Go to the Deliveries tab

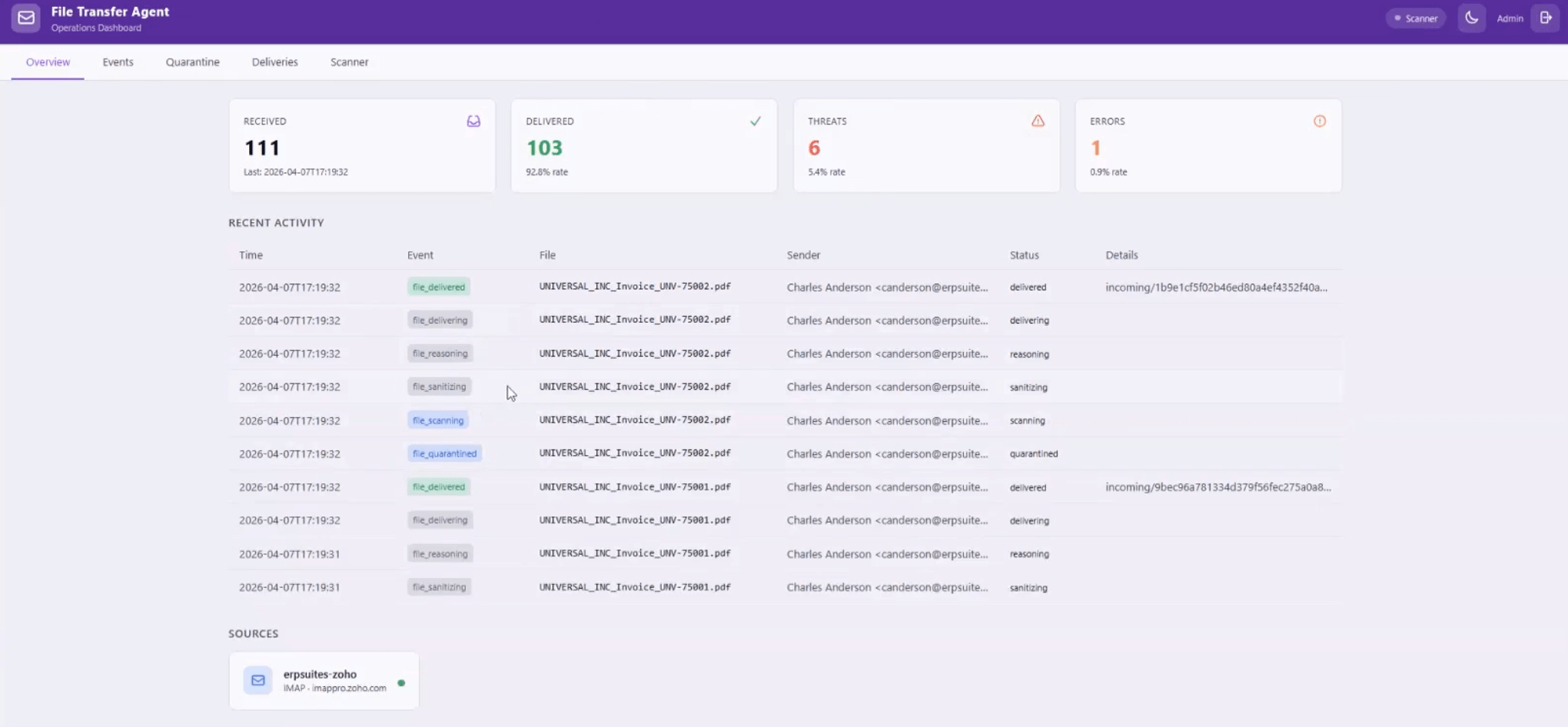(274, 62)
